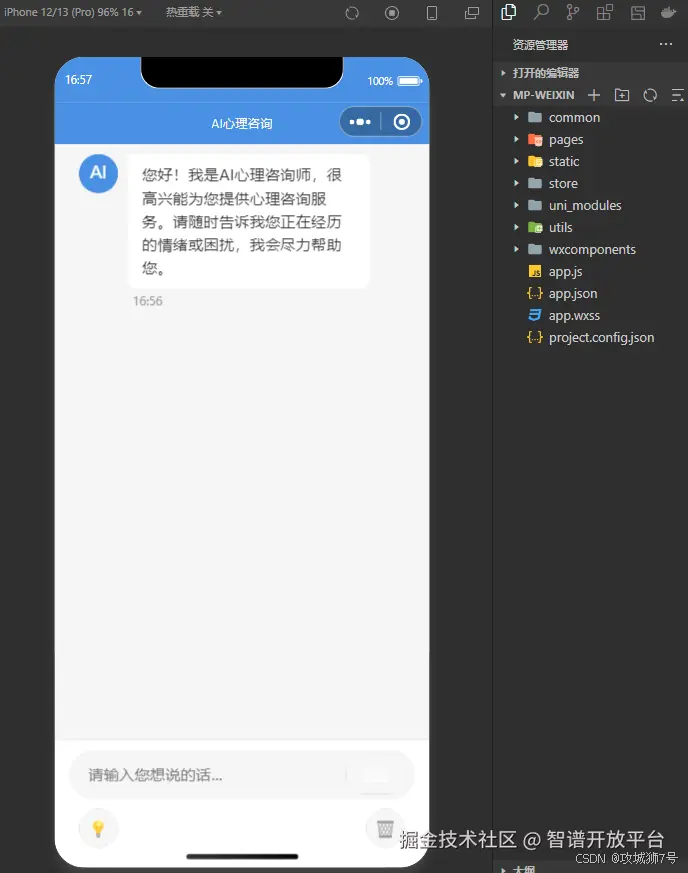Viewport: 688px width, 873px height.
Task: Open the iPhone 12/13 Pro device dropdown
Action: click(73, 12)
